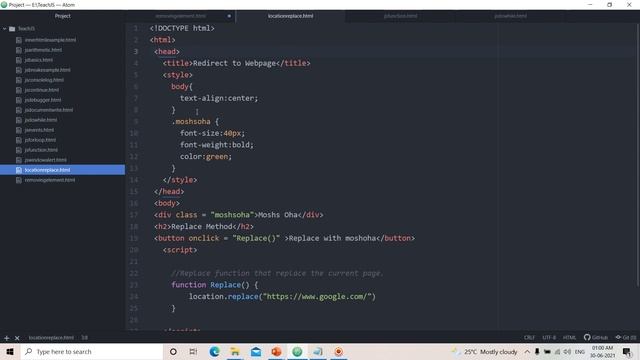Click the google.com URL string
Image resolution: width=640 pixels, height=360 pixels.
[x=317, y=297]
